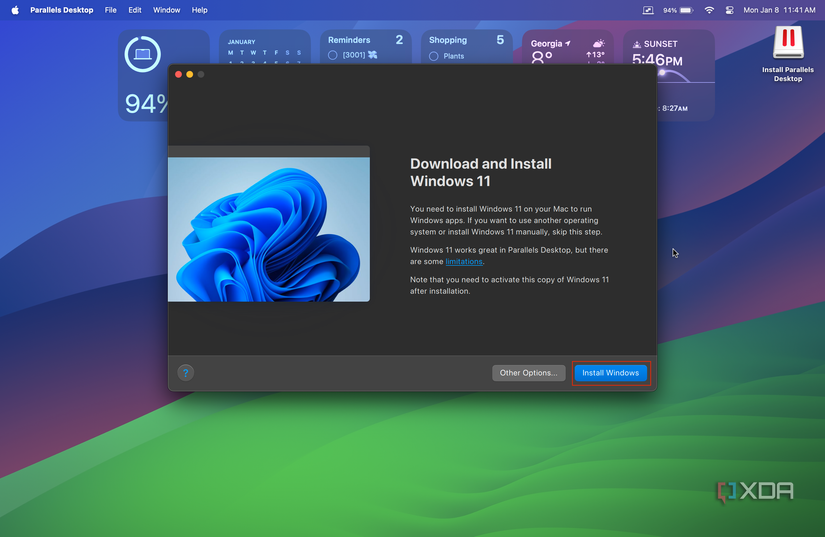
Task: Click the battery status icon
Action: [x=687, y=10]
